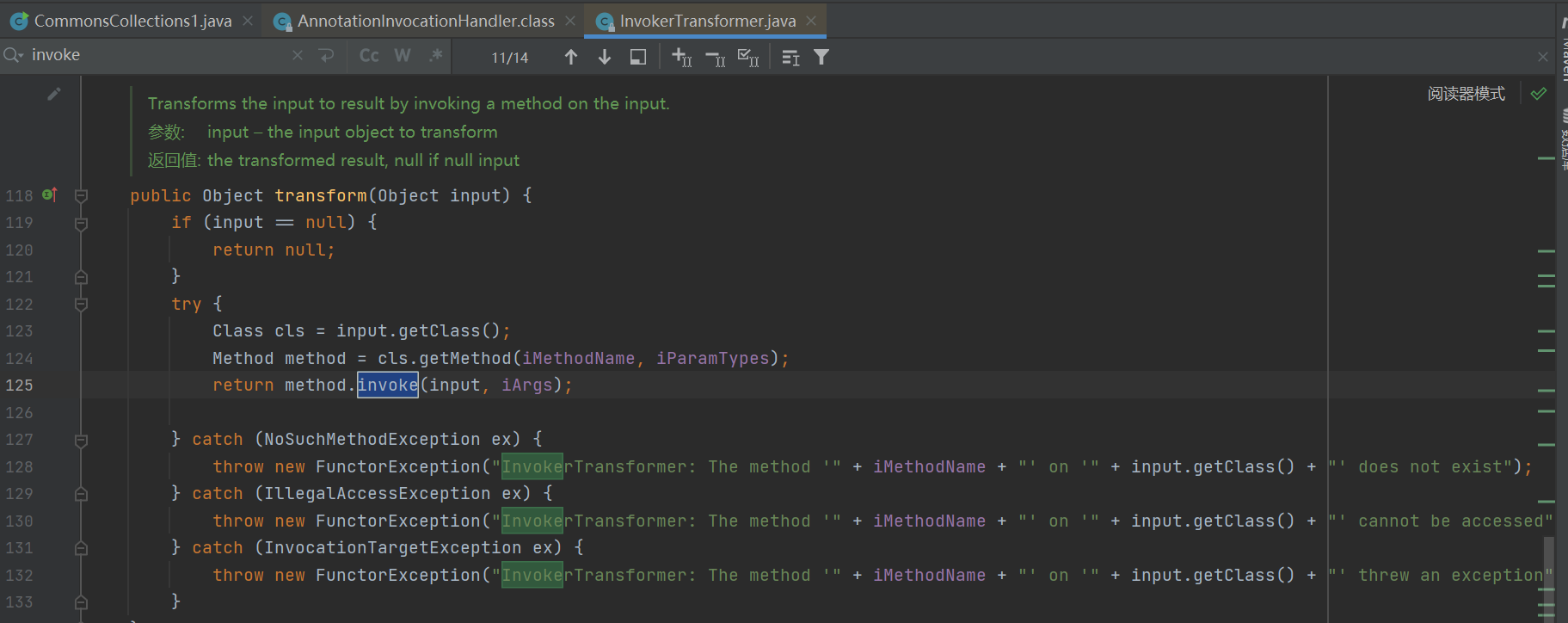Open search results in Find window
Viewport: 1568px width, 623px height.
click(790, 57)
